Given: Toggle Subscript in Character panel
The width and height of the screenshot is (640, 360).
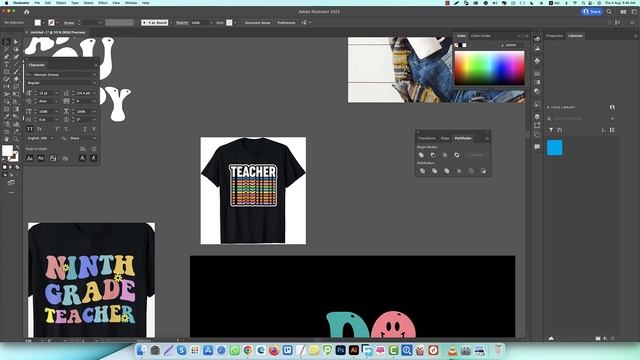Looking at the screenshot, I should coord(66,129).
